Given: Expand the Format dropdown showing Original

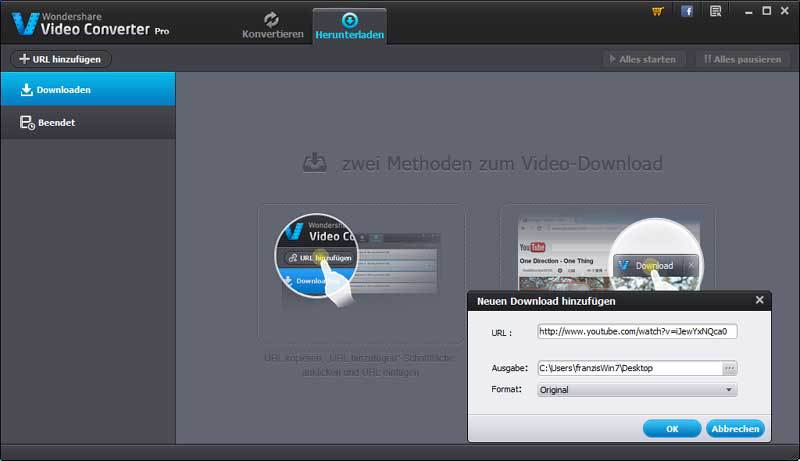Looking at the screenshot, I should [637, 390].
